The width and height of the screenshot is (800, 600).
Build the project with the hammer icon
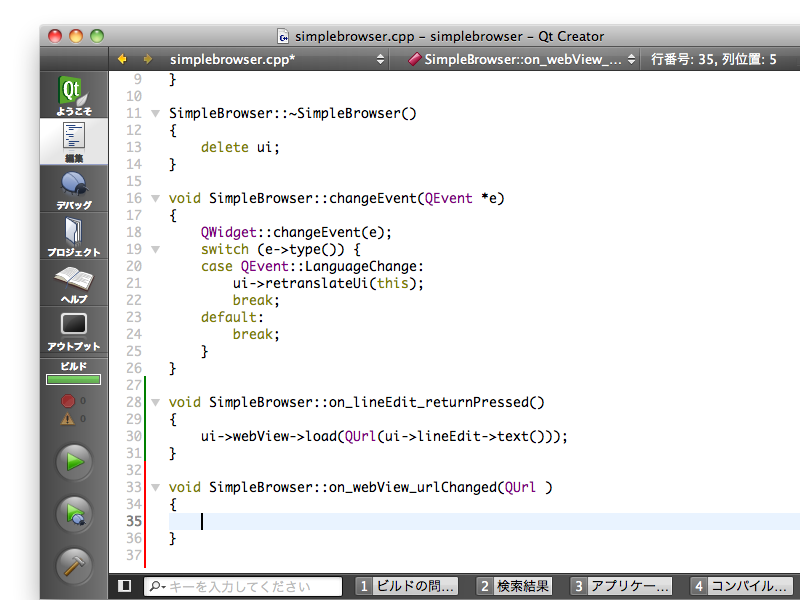pos(74,565)
